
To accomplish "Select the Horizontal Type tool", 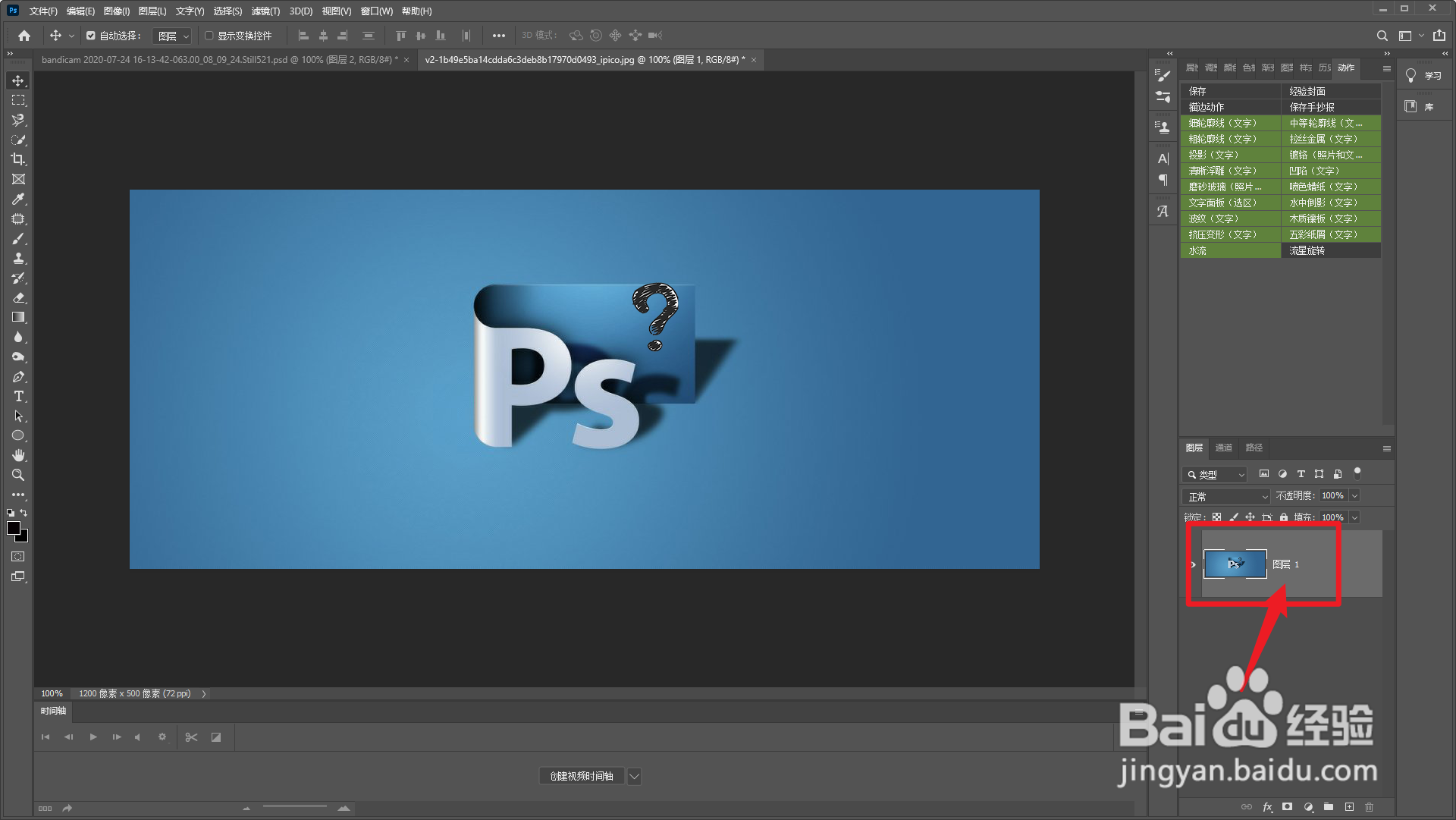I will click(18, 397).
